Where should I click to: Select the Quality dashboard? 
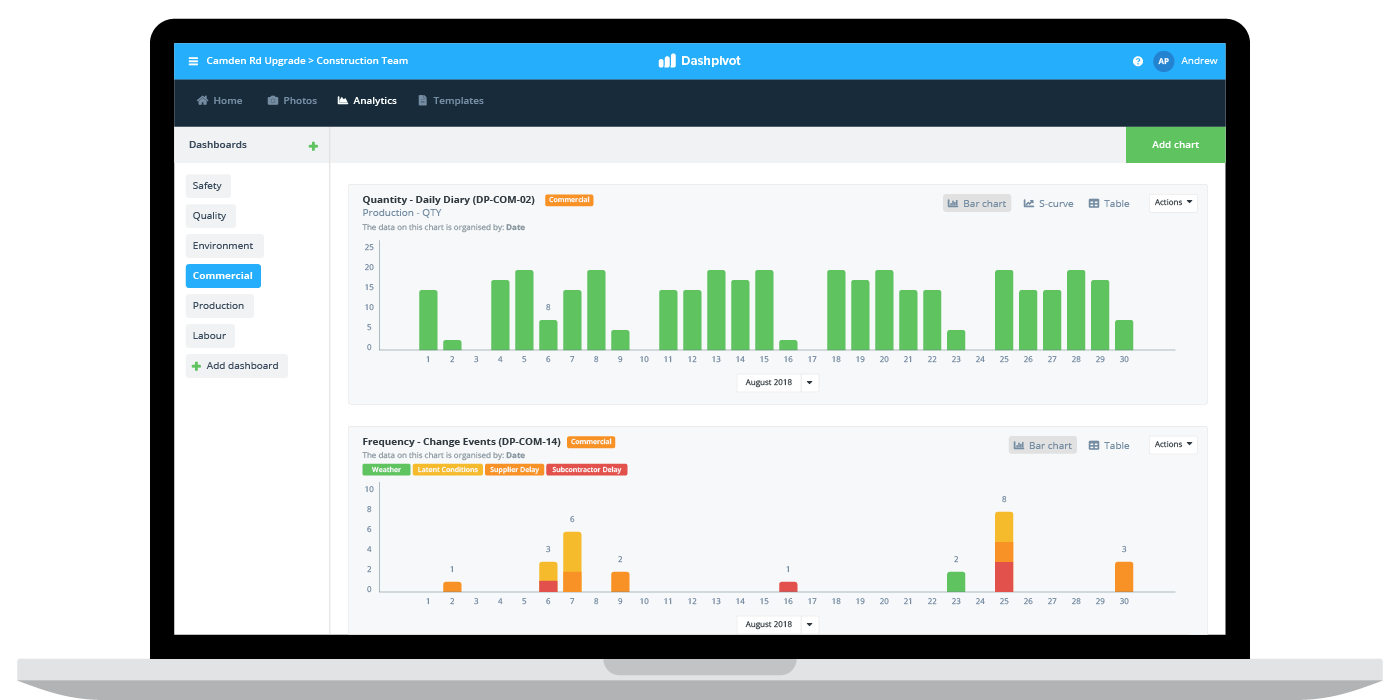210,216
